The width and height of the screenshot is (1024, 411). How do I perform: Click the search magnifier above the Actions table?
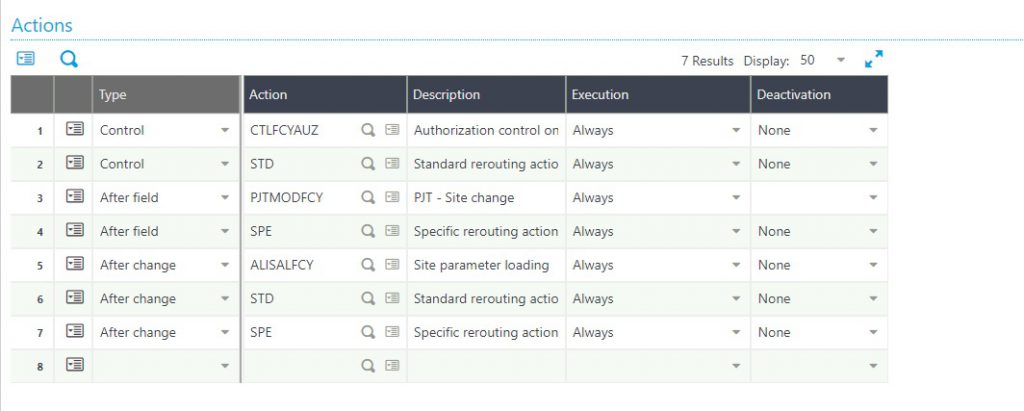click(x=69, y=59)
